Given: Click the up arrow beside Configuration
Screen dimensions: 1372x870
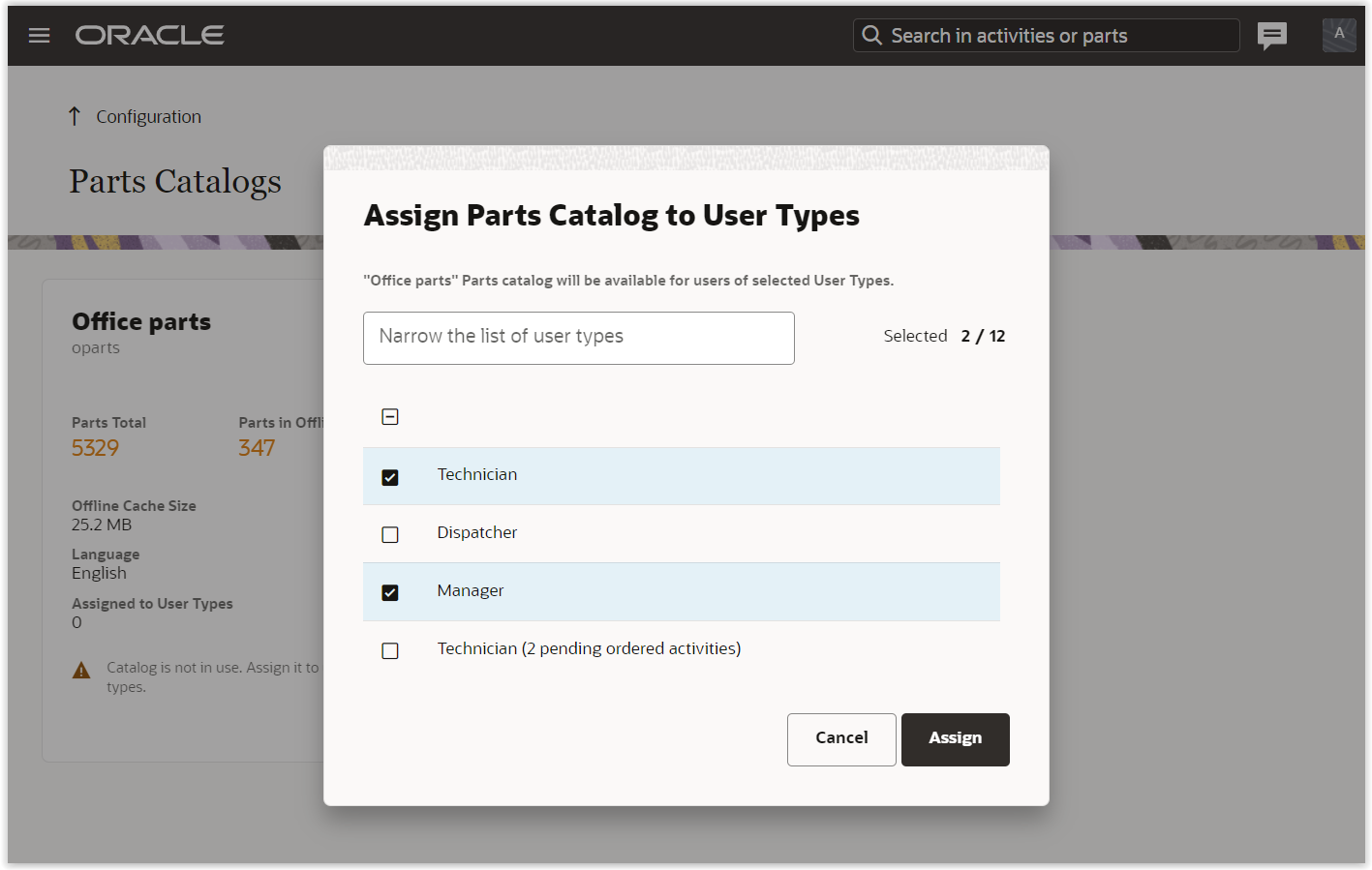Looking at the screenshot, I should [x=75, y=116].
